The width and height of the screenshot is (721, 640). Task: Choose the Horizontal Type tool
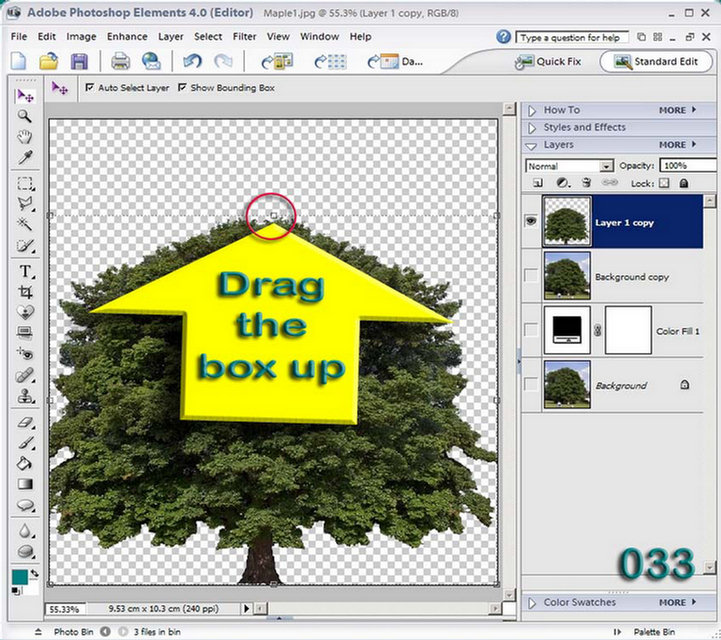coord(25,271)
